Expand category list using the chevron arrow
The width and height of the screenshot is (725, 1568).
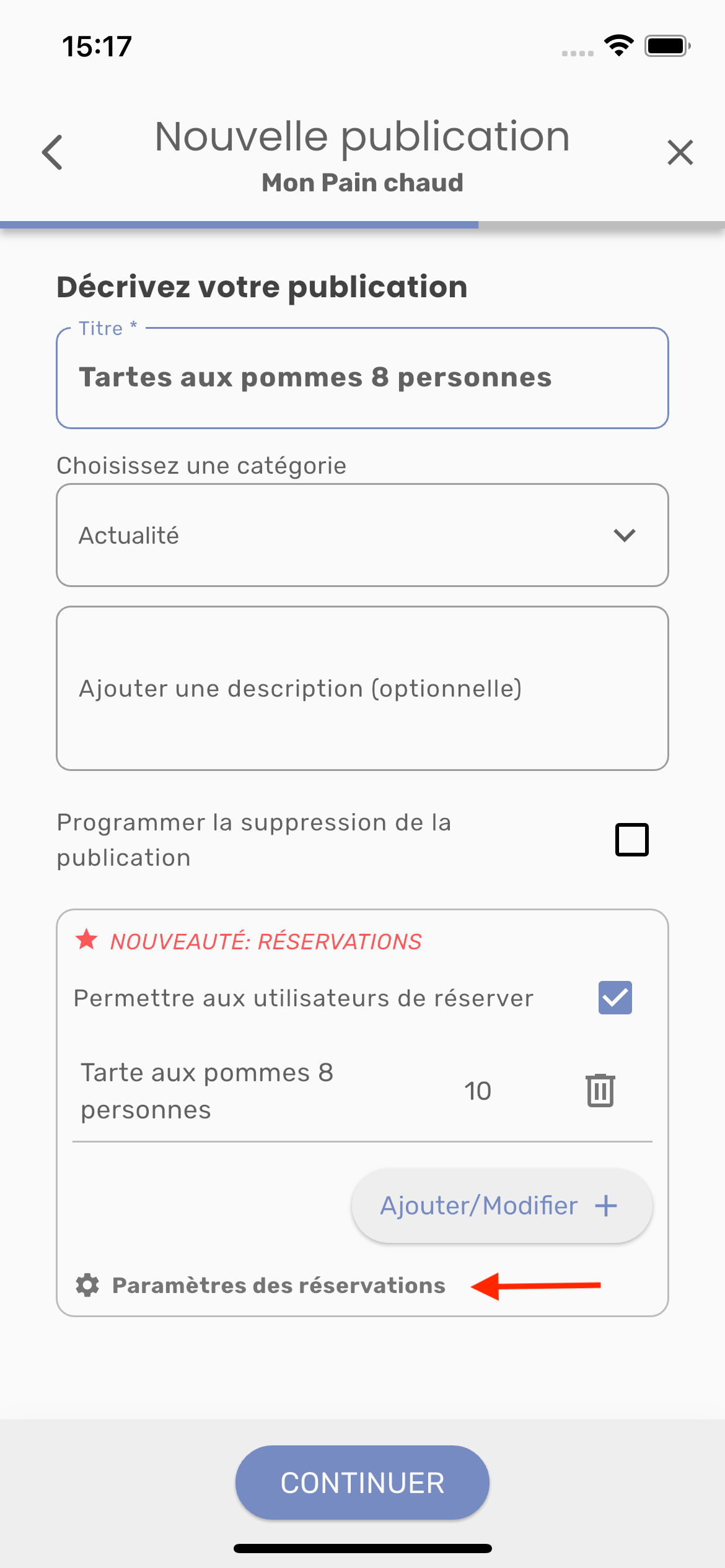click(x=625, y=535)
